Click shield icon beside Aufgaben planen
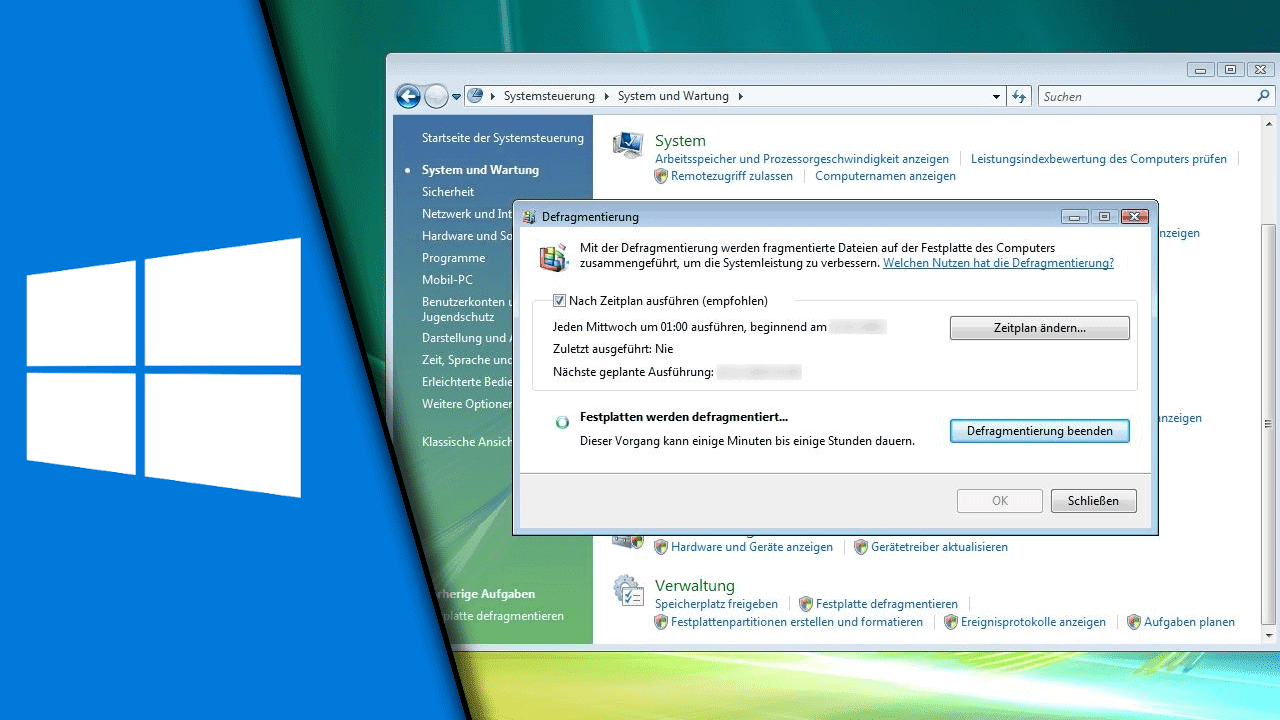Viewport: 1280px width, 720px height. tap(1134, 622)
